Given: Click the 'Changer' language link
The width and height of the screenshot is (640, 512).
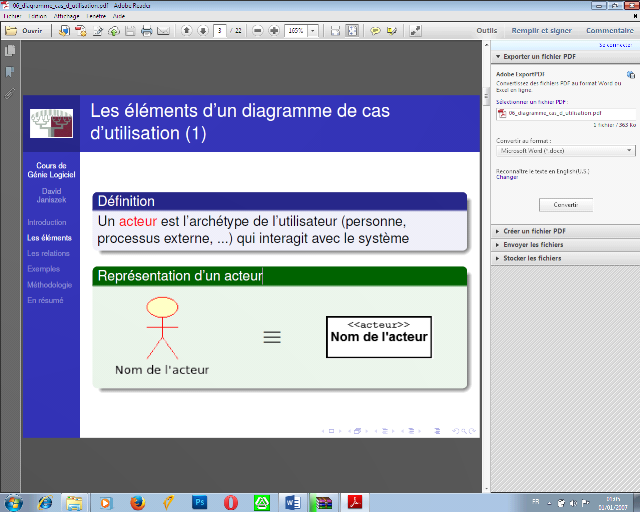Looking at the screenshot, I should pos(506,177).
